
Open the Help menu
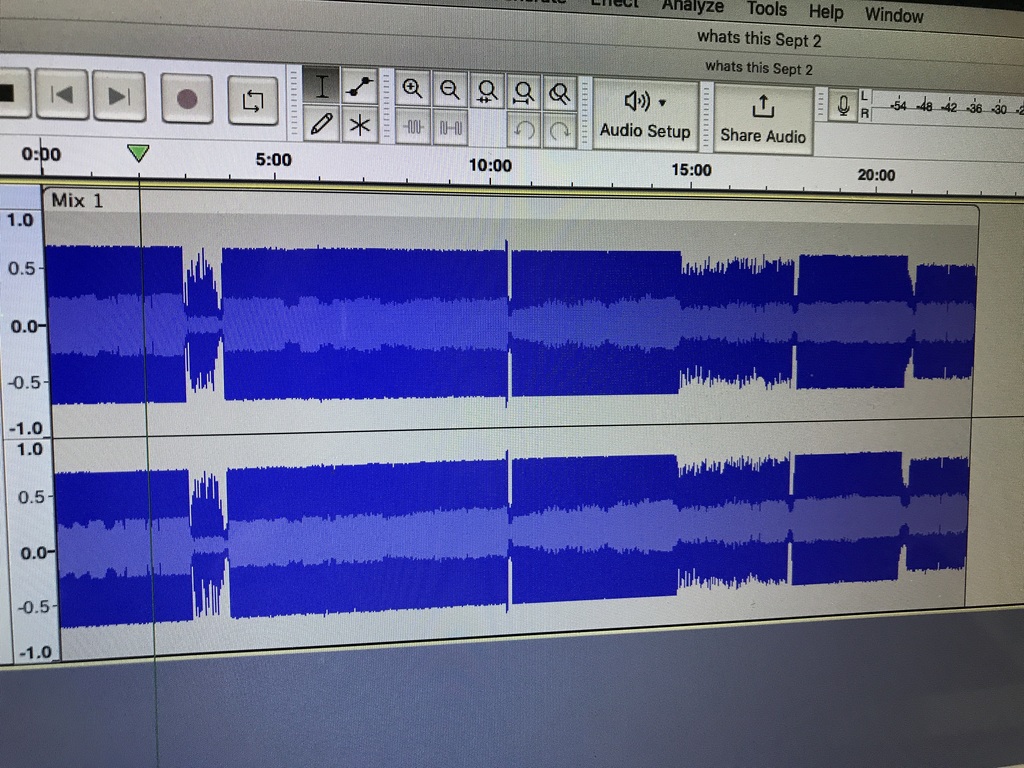[826, 12]
